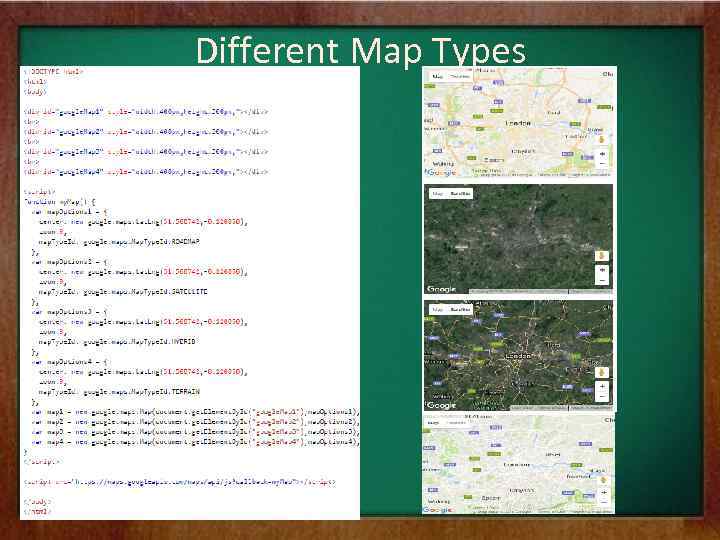Click the maps.googleapis.com script src URL

[x=188, y=482]
